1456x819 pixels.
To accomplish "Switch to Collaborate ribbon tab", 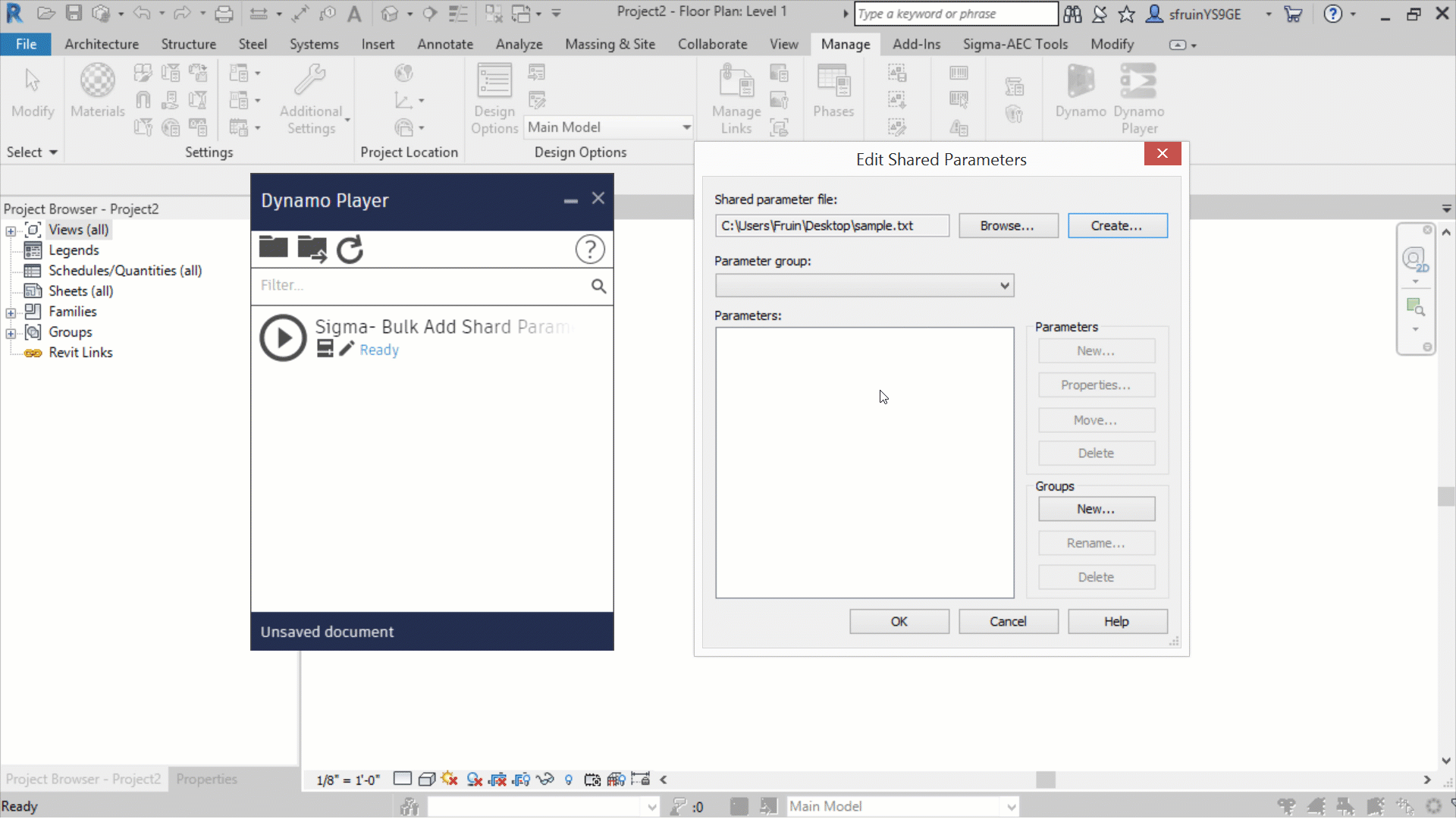I will tap(712, 44).
